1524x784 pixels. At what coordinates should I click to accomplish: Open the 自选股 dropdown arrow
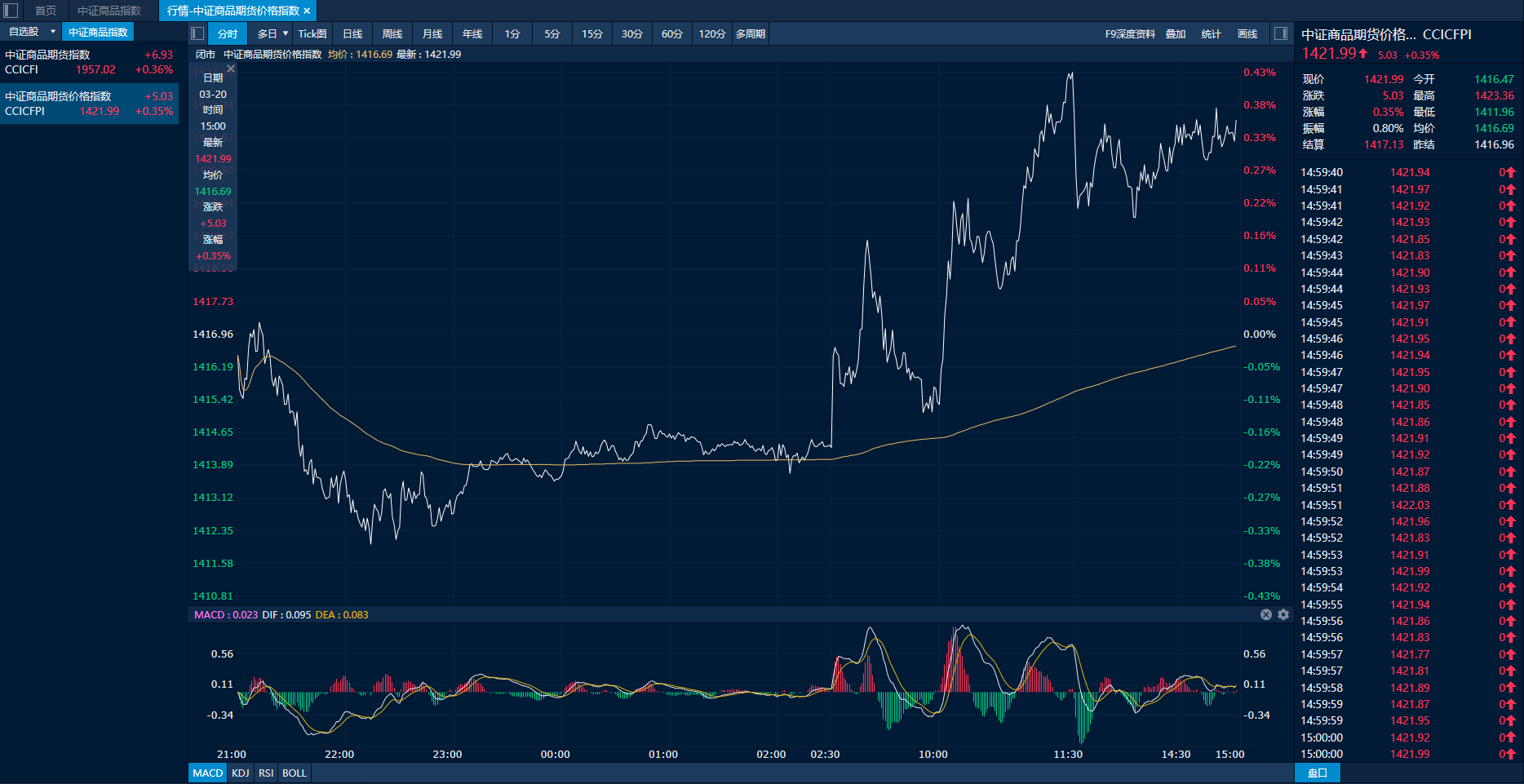tap(53, 32)
